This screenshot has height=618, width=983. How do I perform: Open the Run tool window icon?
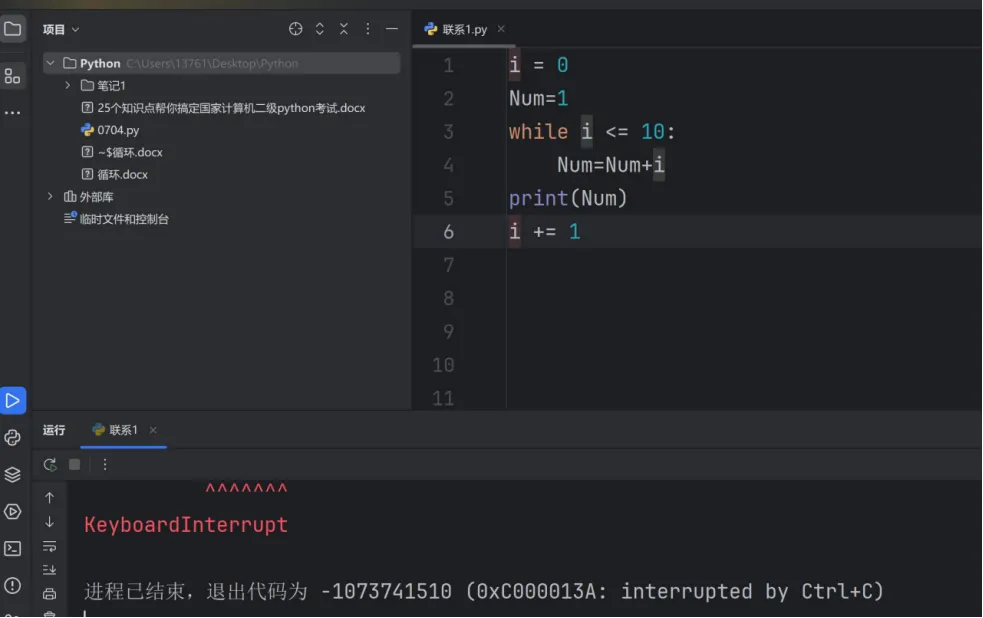tap(13, 401)
